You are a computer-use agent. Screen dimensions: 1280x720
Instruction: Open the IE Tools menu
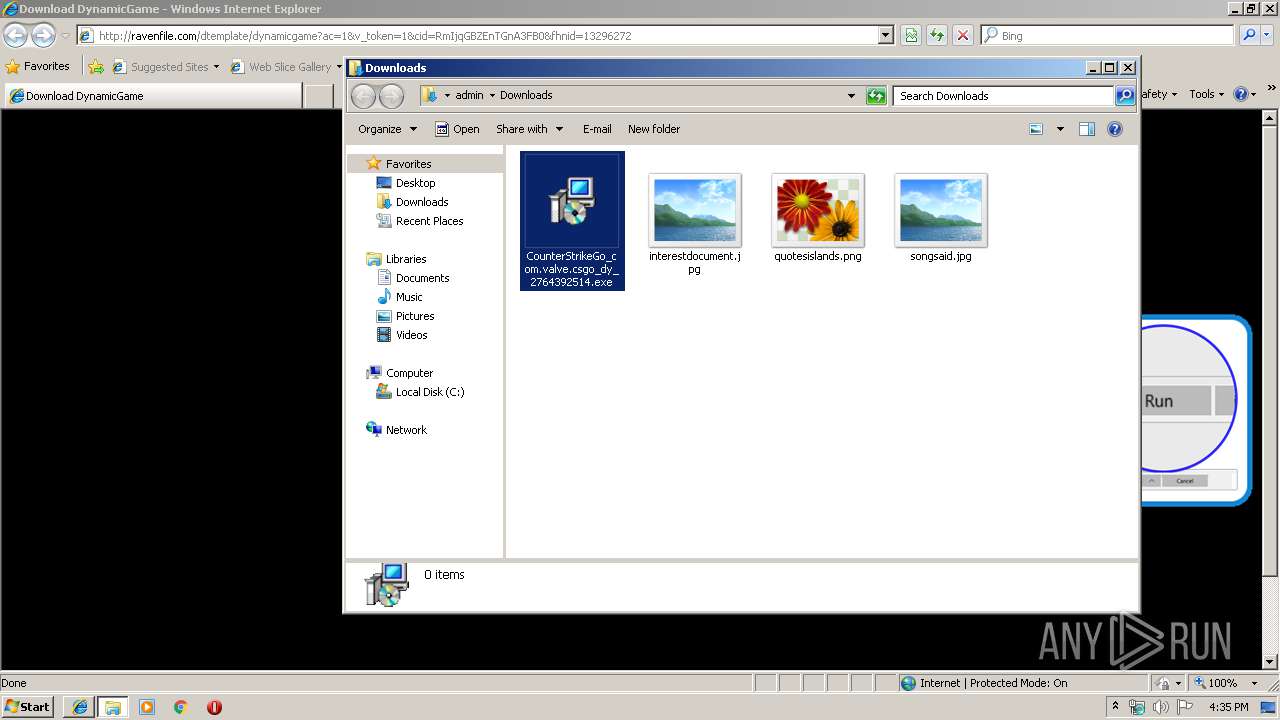click(x=1207, y=94)
